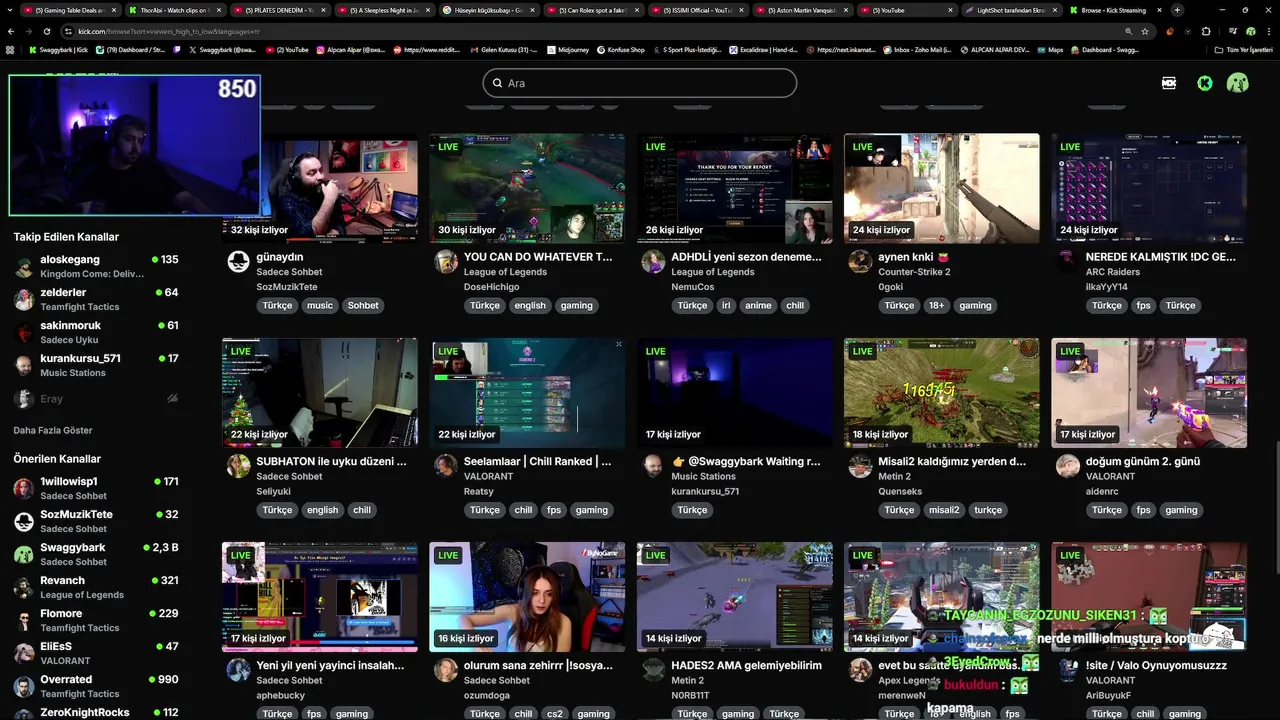Click the kick.com address bar
This screenshot has height=720, width=1280.
click(590, 31)
